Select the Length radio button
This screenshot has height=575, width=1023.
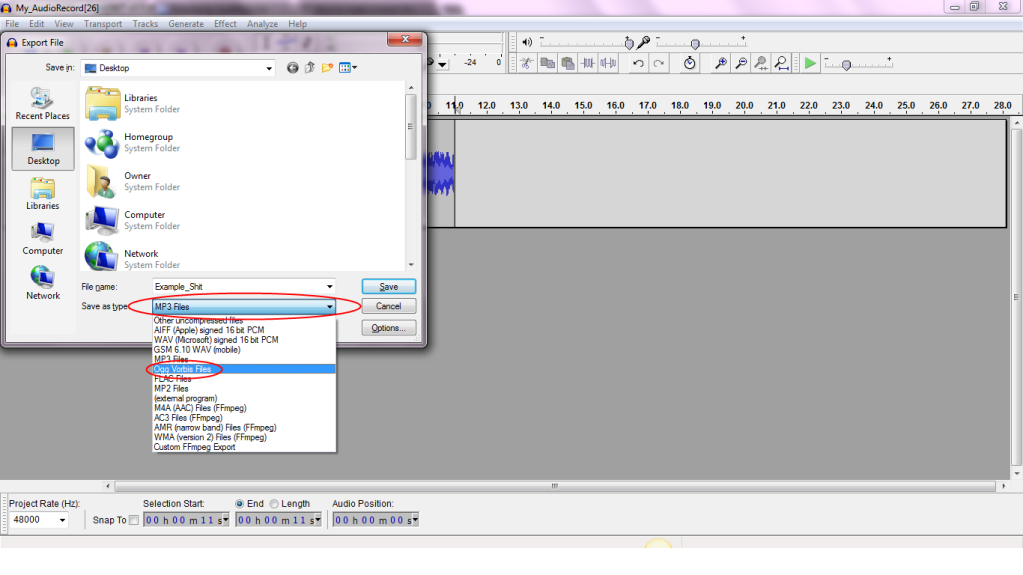274,504
